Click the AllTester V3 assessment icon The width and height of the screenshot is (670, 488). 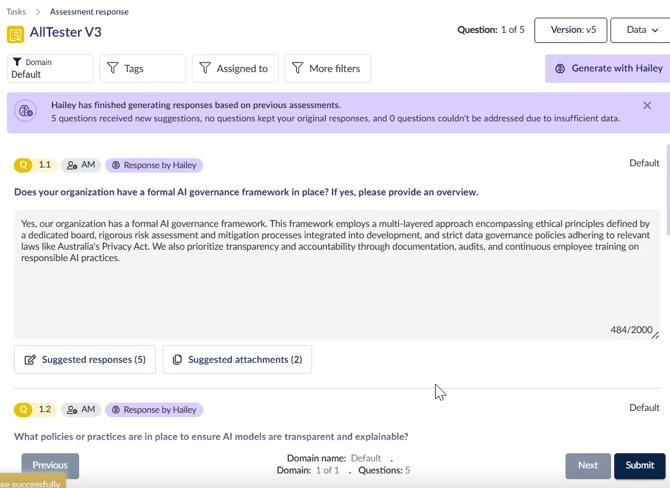(x=15, y=34)
